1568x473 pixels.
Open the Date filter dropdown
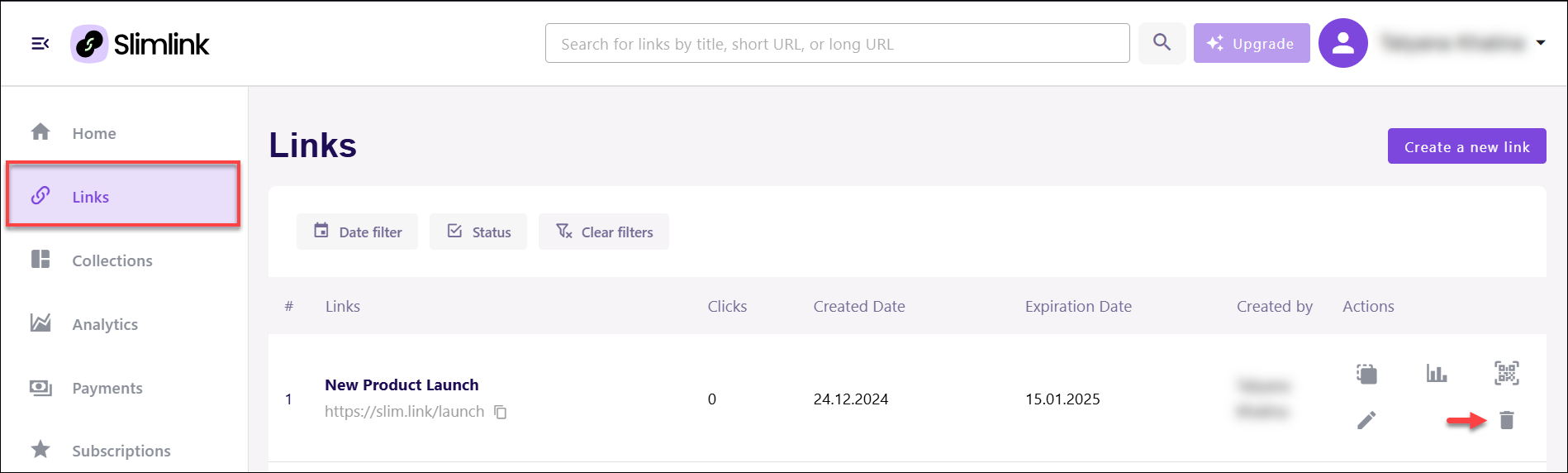(357, 232)
